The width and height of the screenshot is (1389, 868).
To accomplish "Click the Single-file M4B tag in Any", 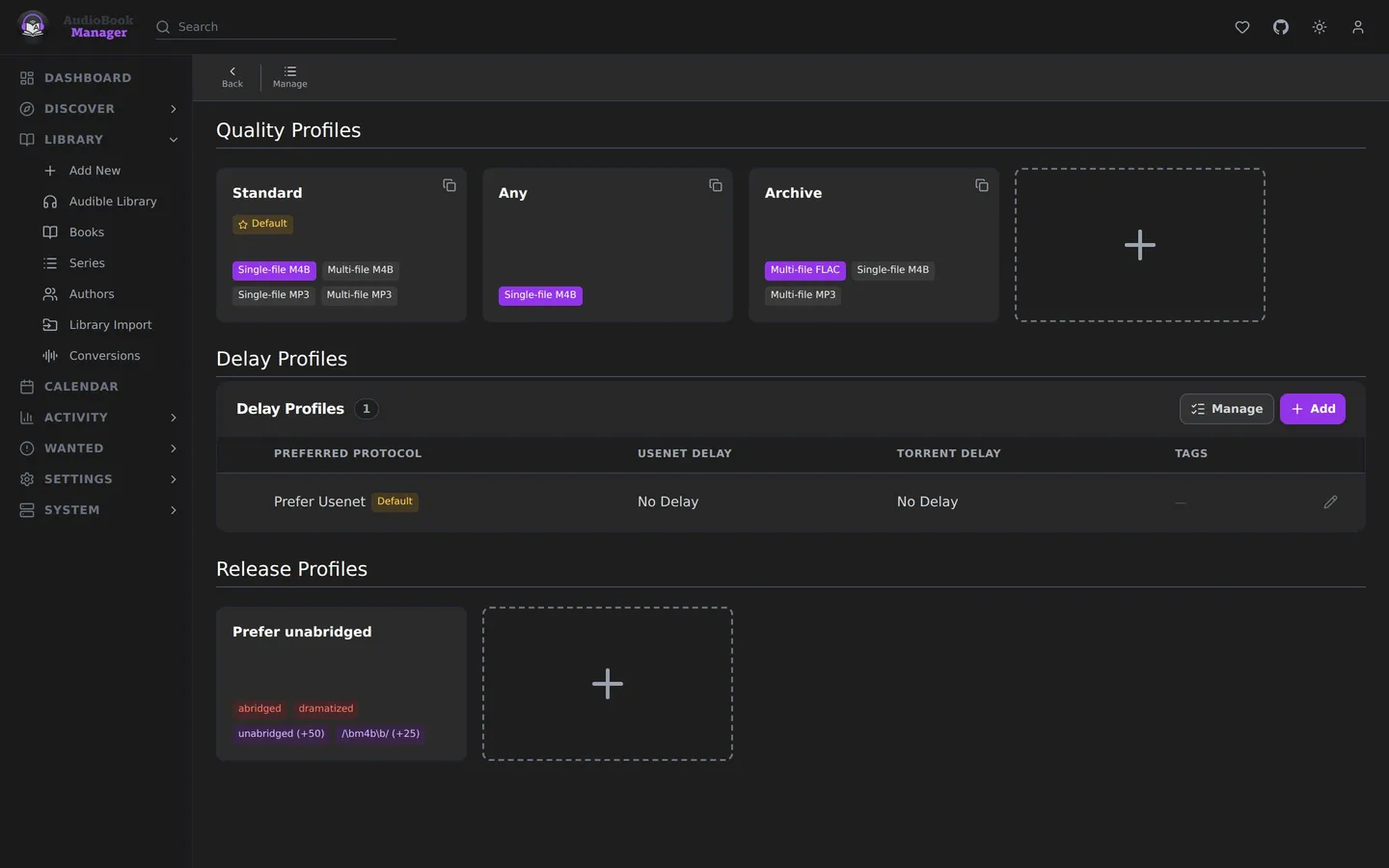I will click(x=540, y=295).
